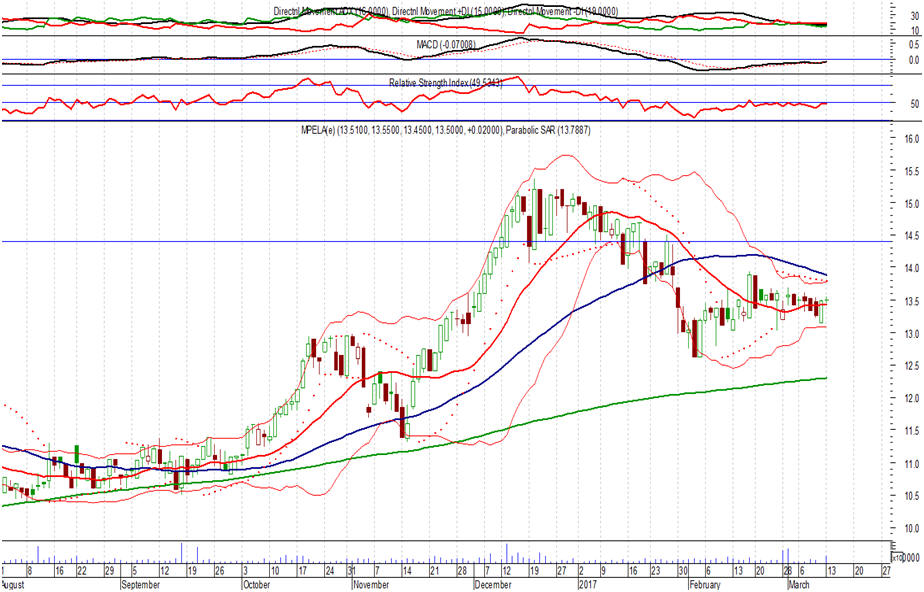The width and height of the screenshot is (924, 592).
Task: Click the 2017 year label
Action: click(x=588, y=585)
